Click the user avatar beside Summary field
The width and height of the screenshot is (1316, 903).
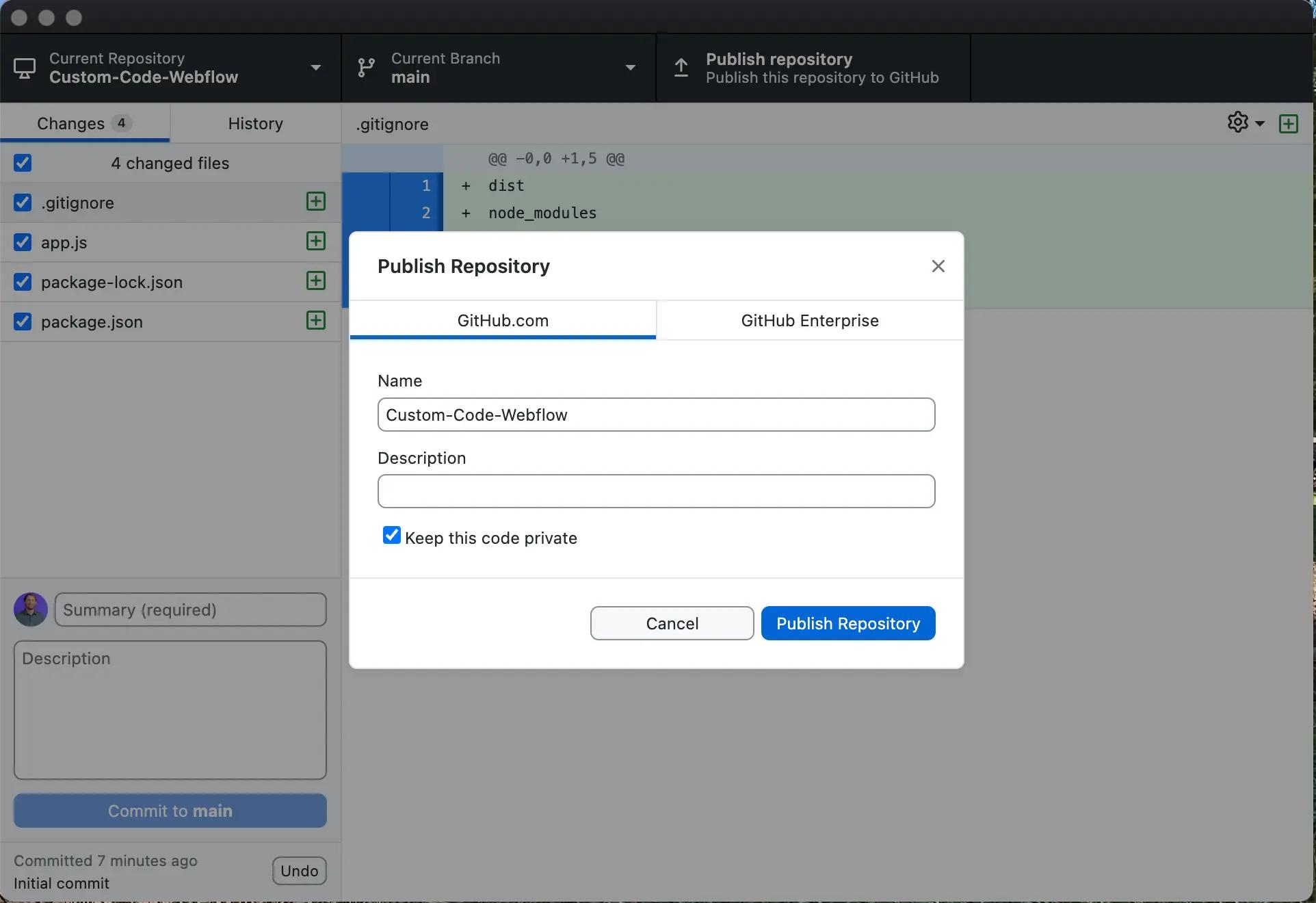(31, 610)
